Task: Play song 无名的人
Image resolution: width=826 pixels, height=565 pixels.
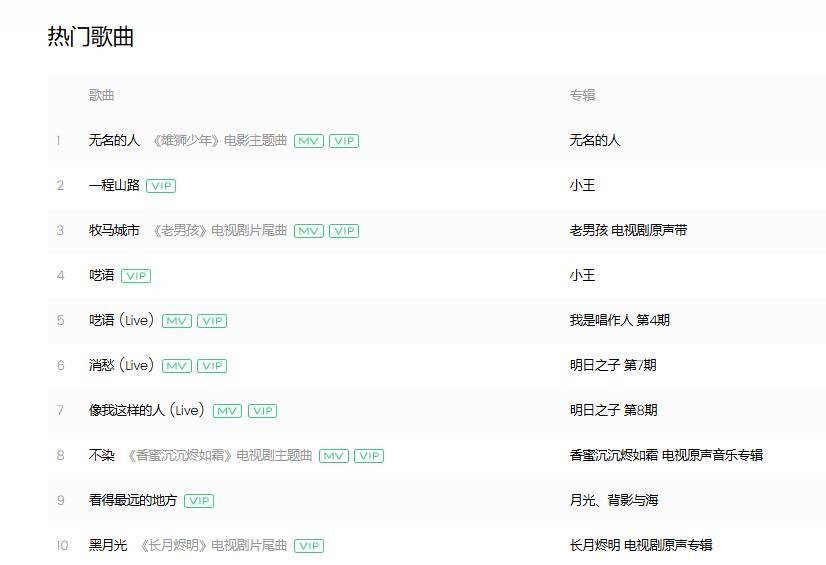Action: [x=114, y=140]
